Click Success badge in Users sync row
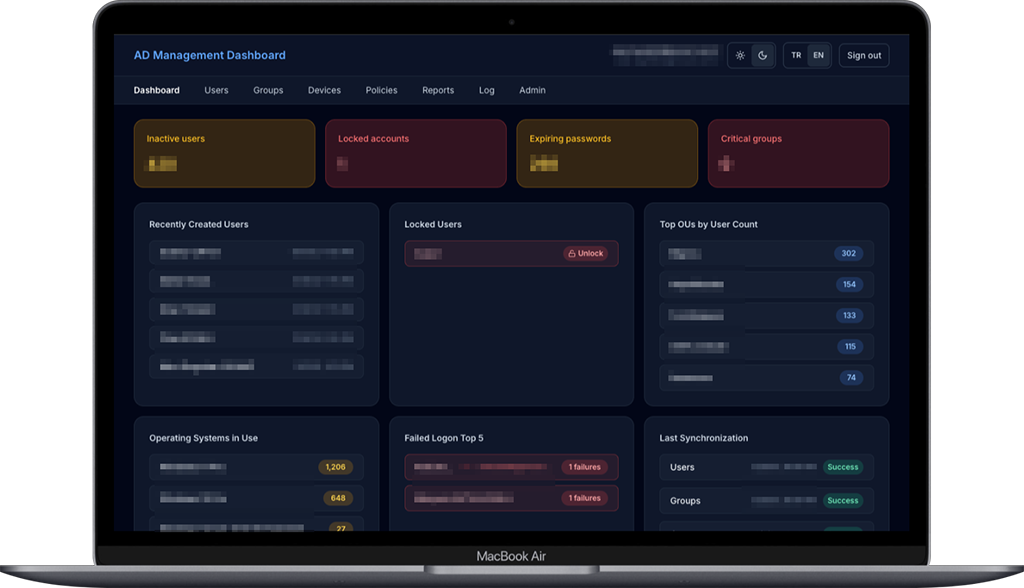 (842, 467)
